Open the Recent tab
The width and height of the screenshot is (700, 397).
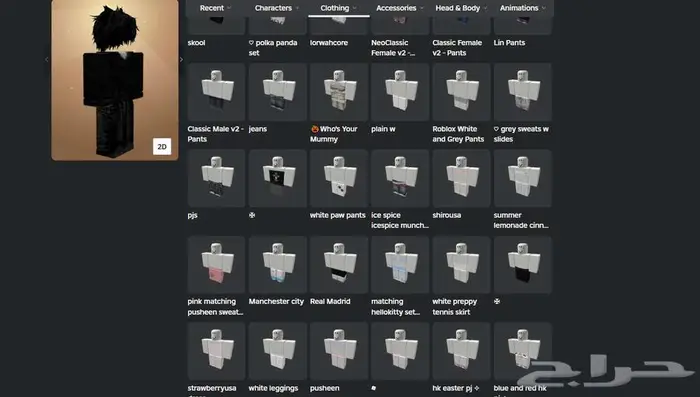(216, 8)
